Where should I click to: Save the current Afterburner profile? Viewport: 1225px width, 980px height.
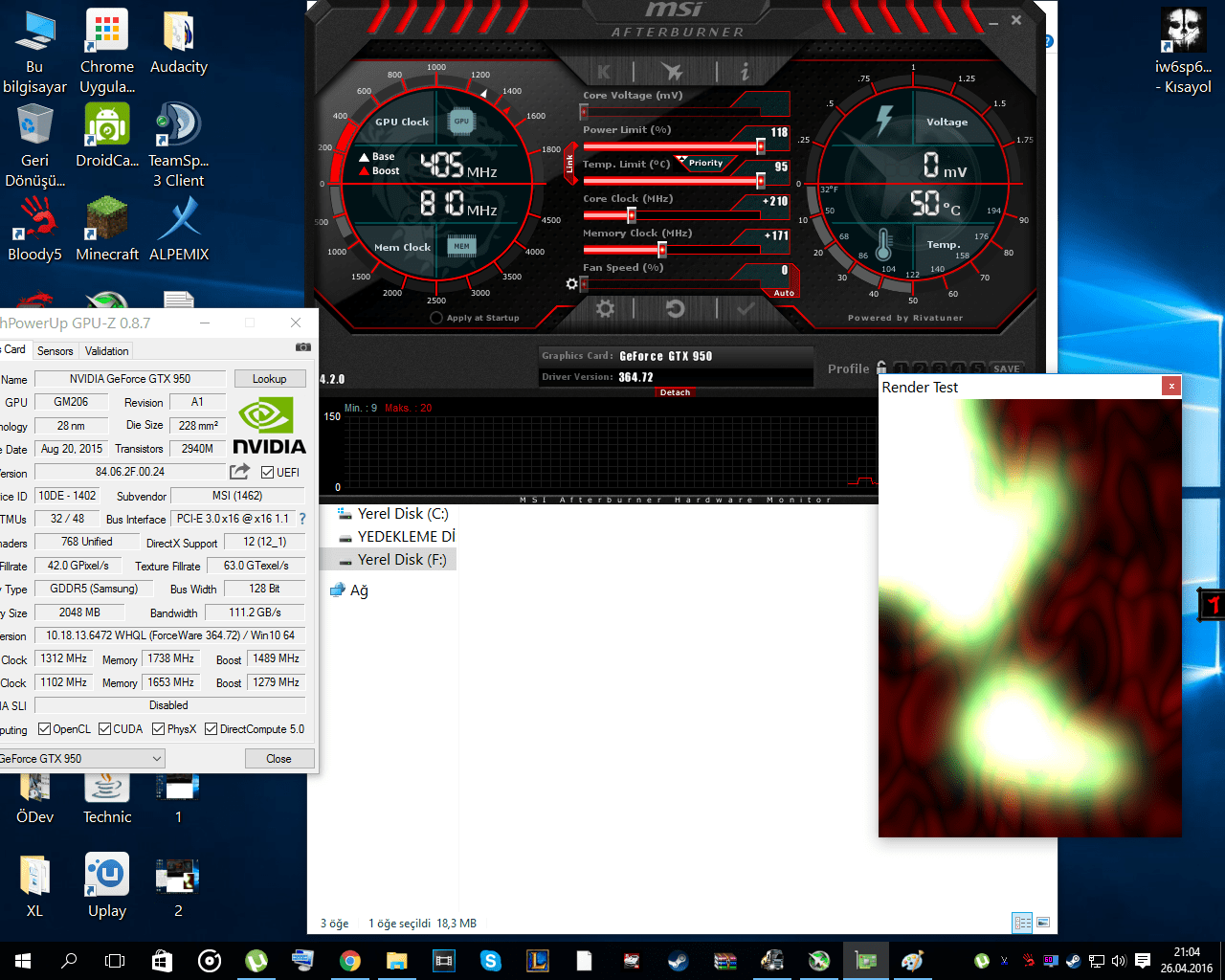click(1007, 368)
